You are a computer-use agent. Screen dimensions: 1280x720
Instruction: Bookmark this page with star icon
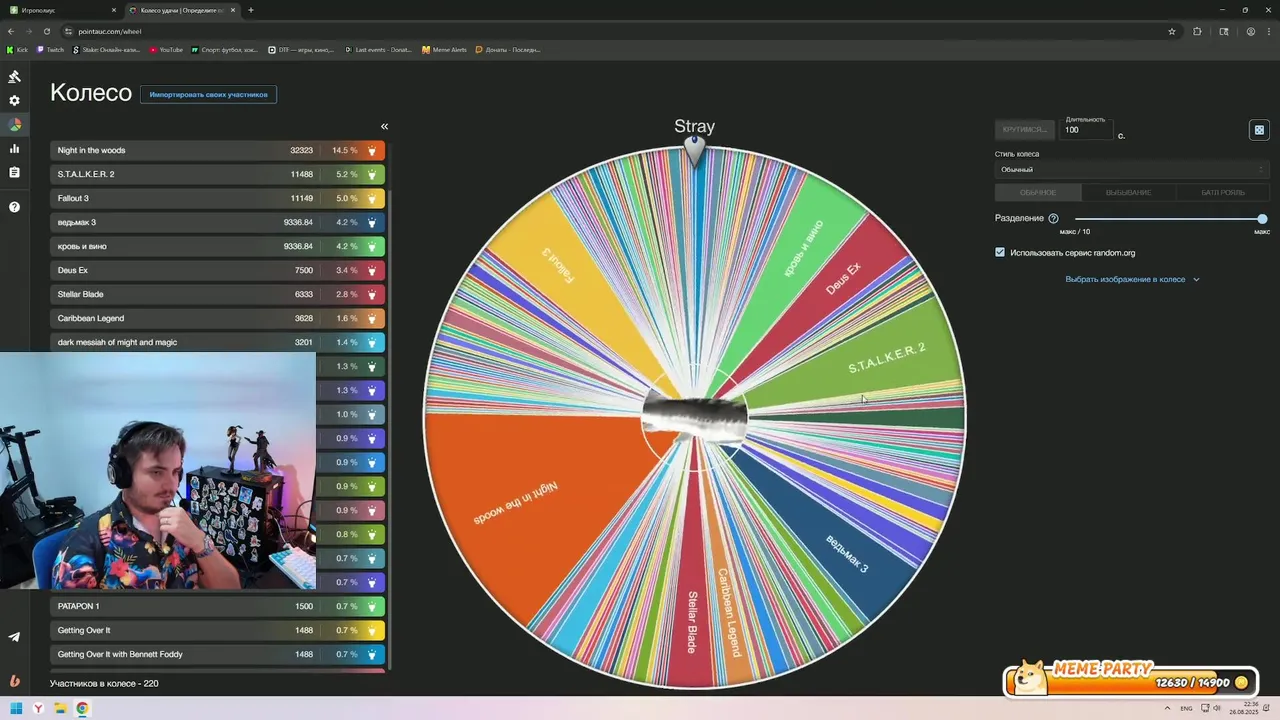coord(1172,31)
